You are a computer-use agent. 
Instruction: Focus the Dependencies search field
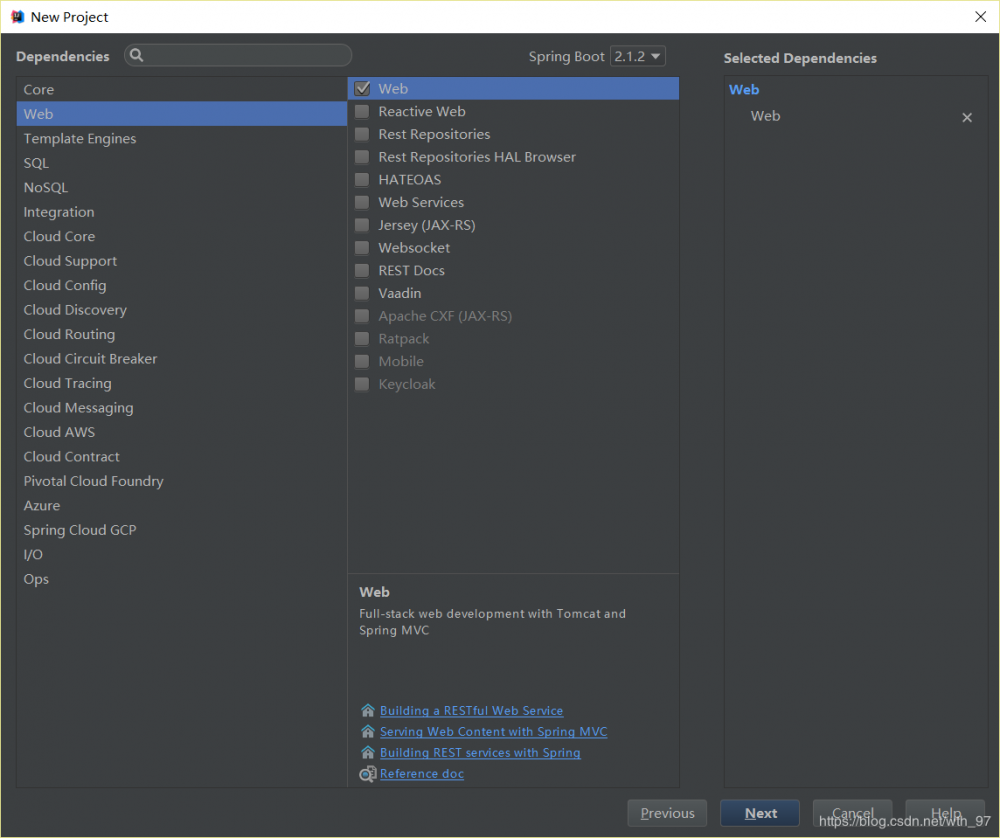[238, 55]
